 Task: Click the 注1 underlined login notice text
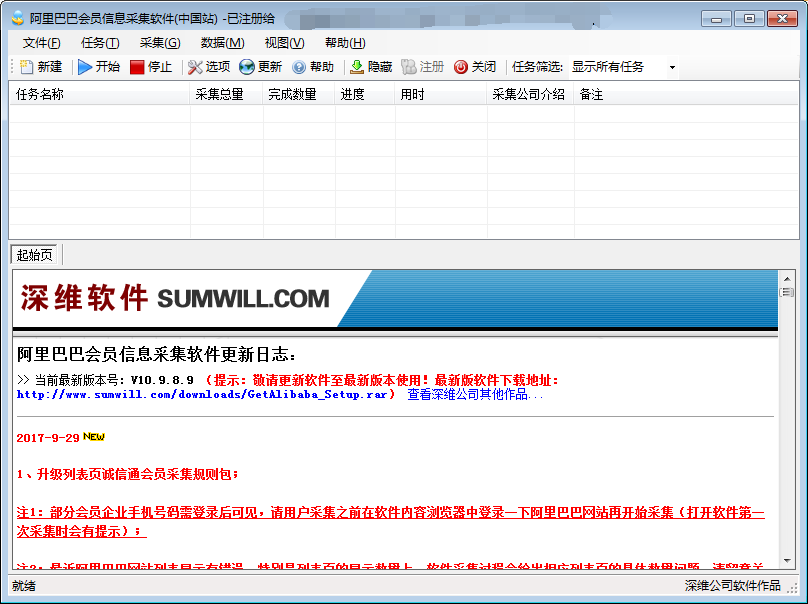coord(391,522)
